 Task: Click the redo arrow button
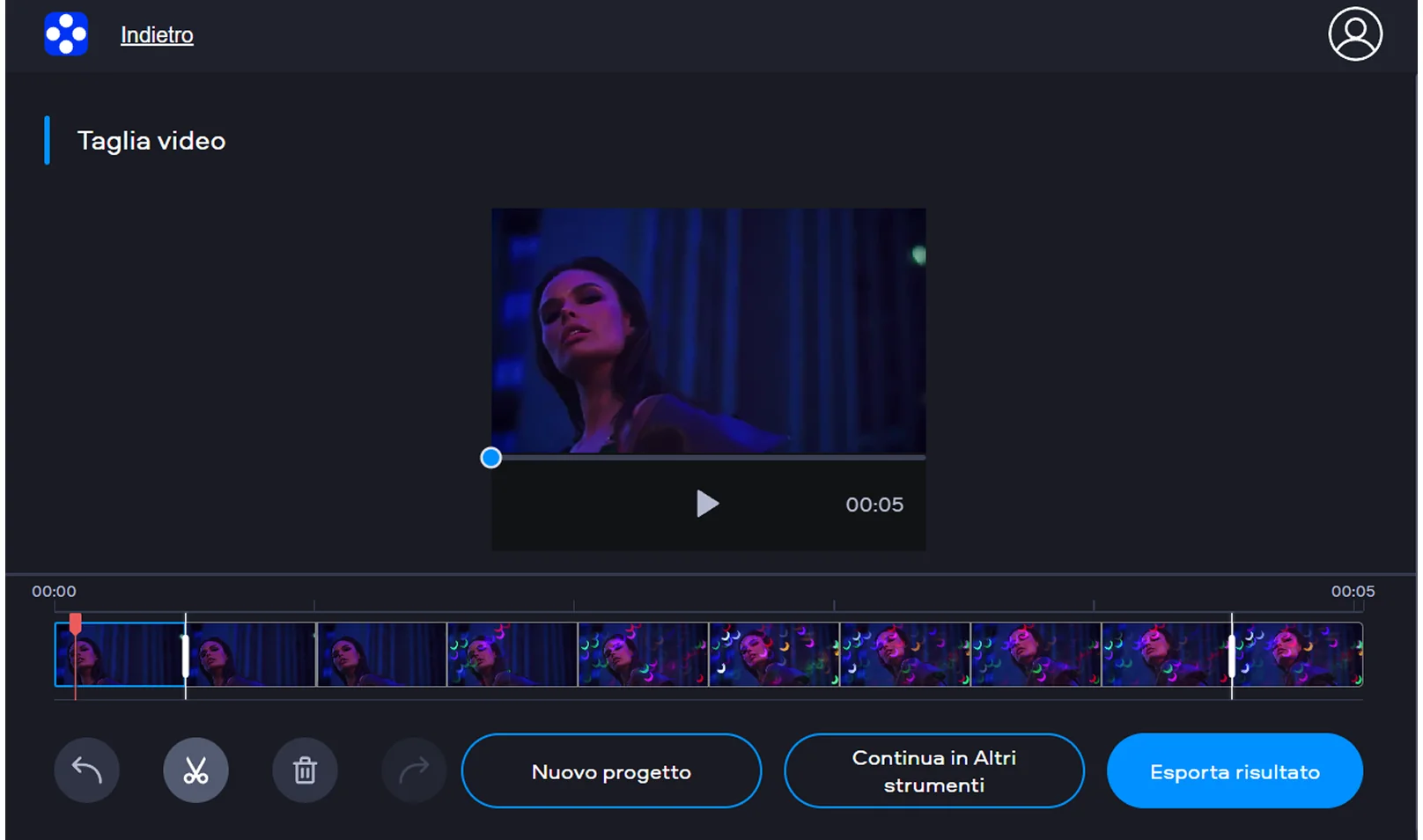[414, 770]
